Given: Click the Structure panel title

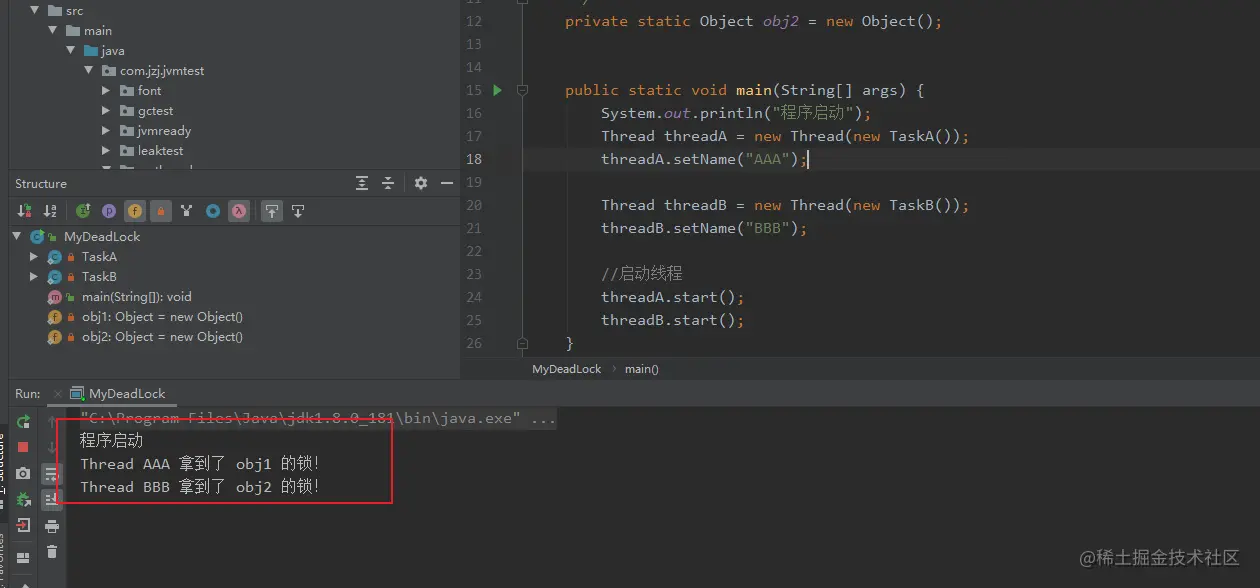Looking at the screenshot, I should [x=41, y=183].
